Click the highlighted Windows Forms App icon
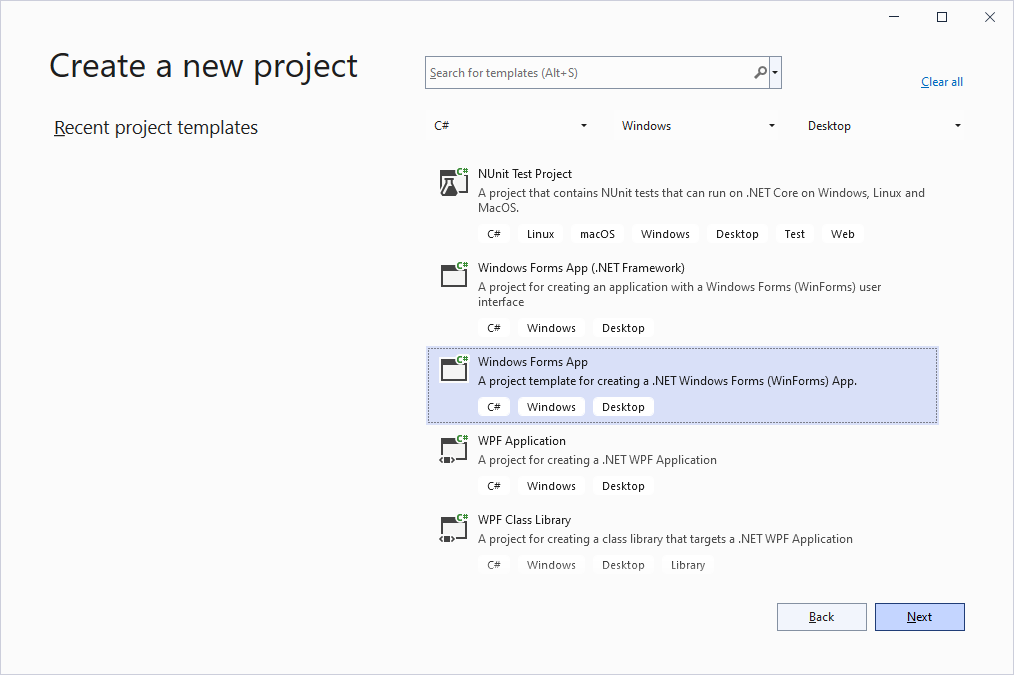Screen dimensions: 1014x675 click(455, 369)
